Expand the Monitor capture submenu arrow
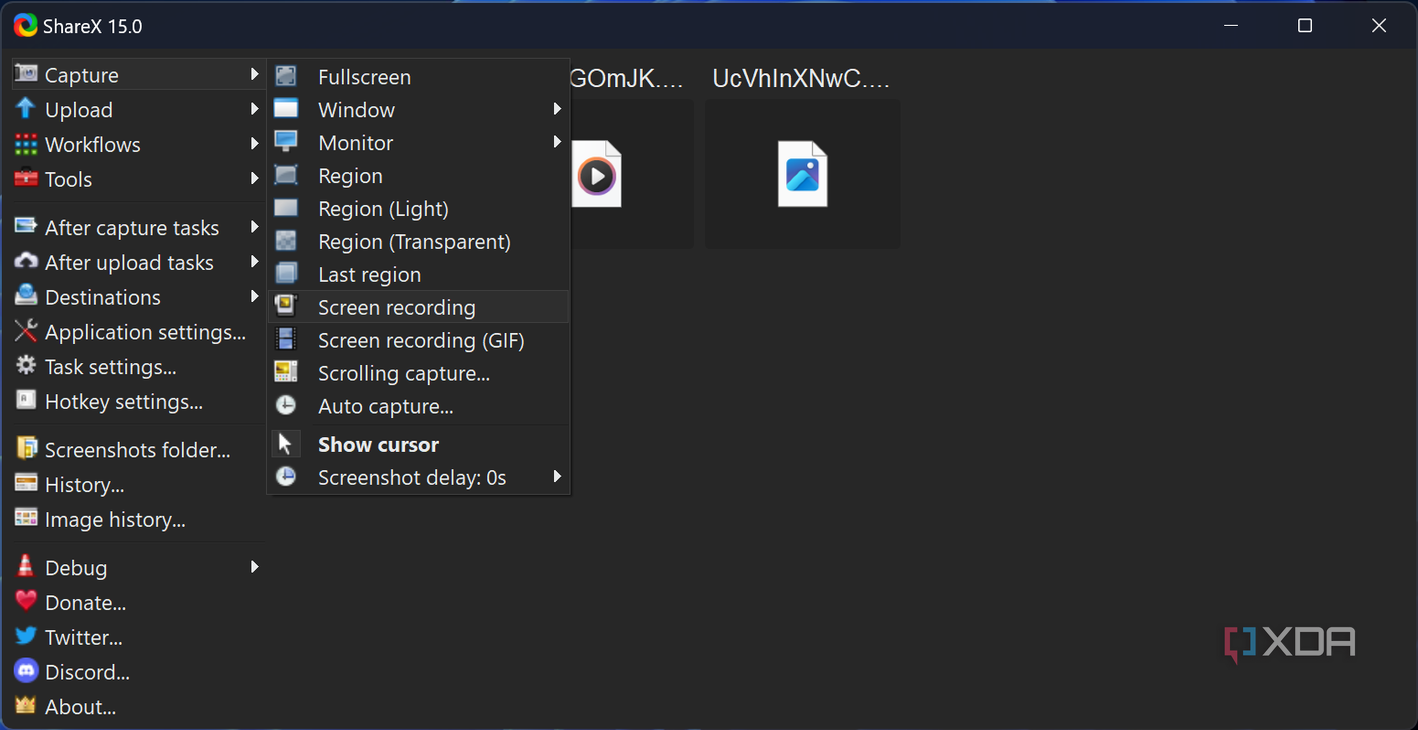 pyautogui.click(x=557, y=142)
